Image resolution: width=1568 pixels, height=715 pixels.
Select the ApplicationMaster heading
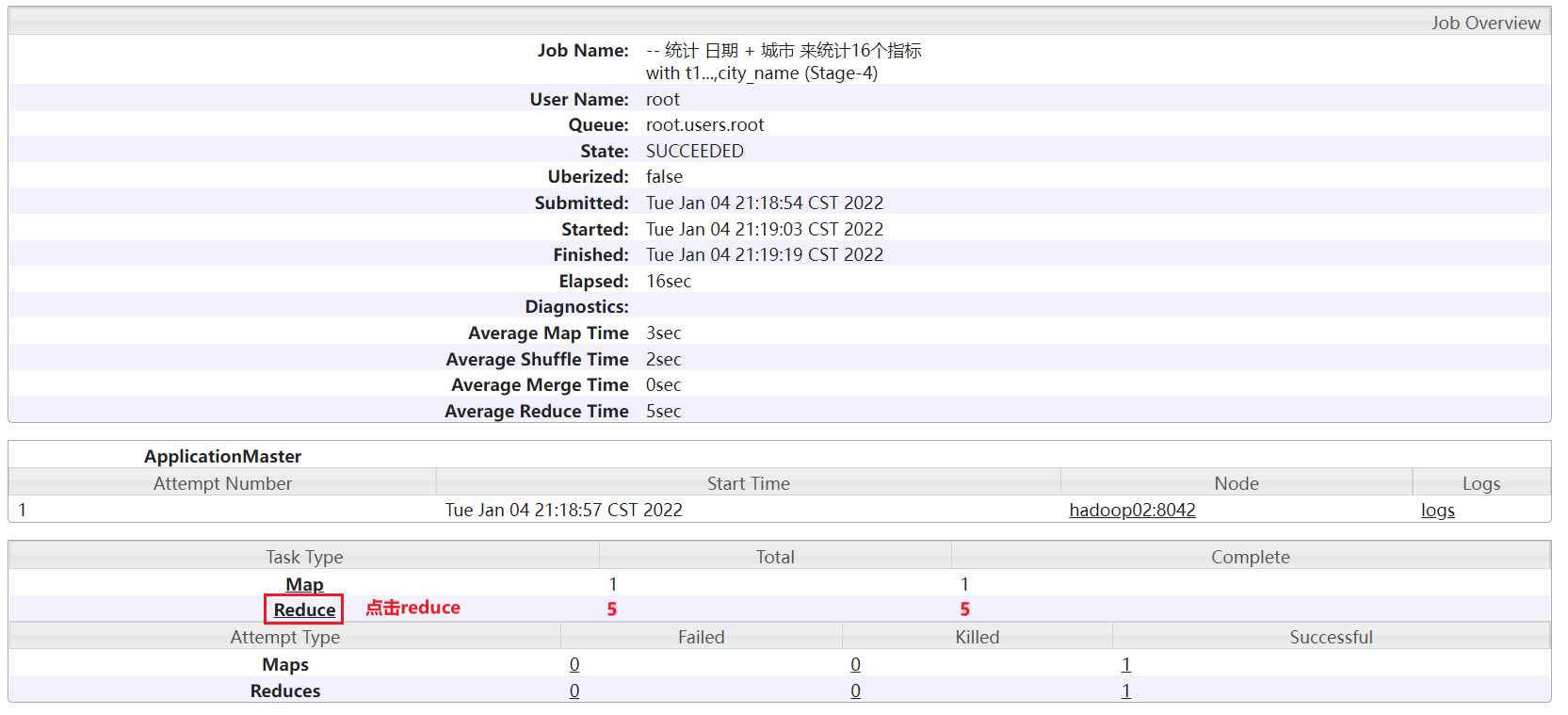[222, 456]
